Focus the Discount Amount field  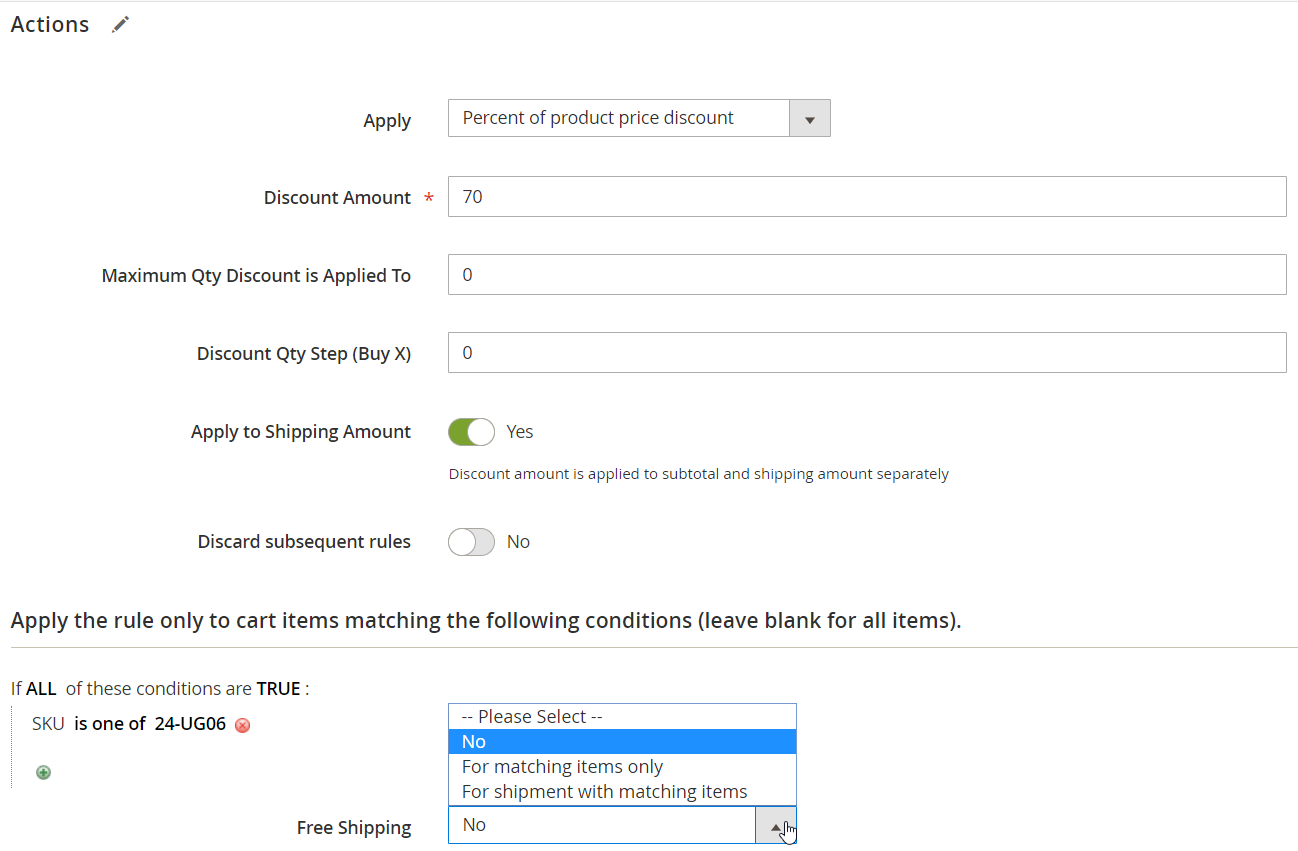pyautogui.click(x=866, y=197)
